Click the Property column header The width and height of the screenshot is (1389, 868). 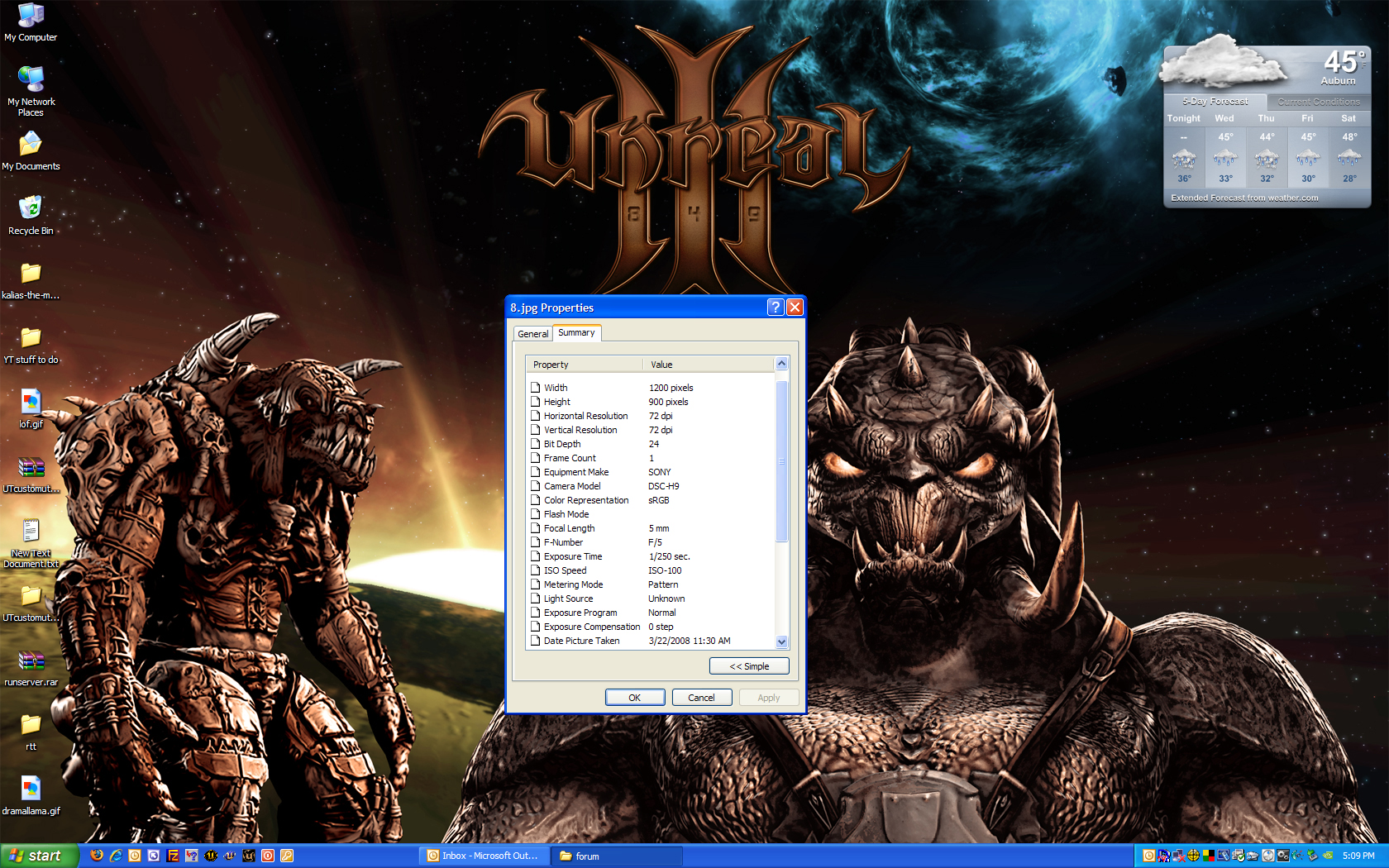[x=585, y=365]
